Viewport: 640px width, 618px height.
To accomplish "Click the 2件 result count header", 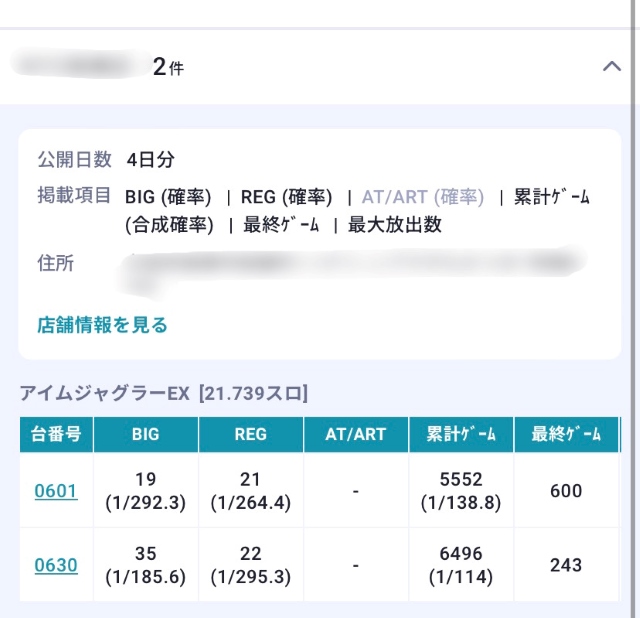I will pyautogui.click(x=168, y=67).
